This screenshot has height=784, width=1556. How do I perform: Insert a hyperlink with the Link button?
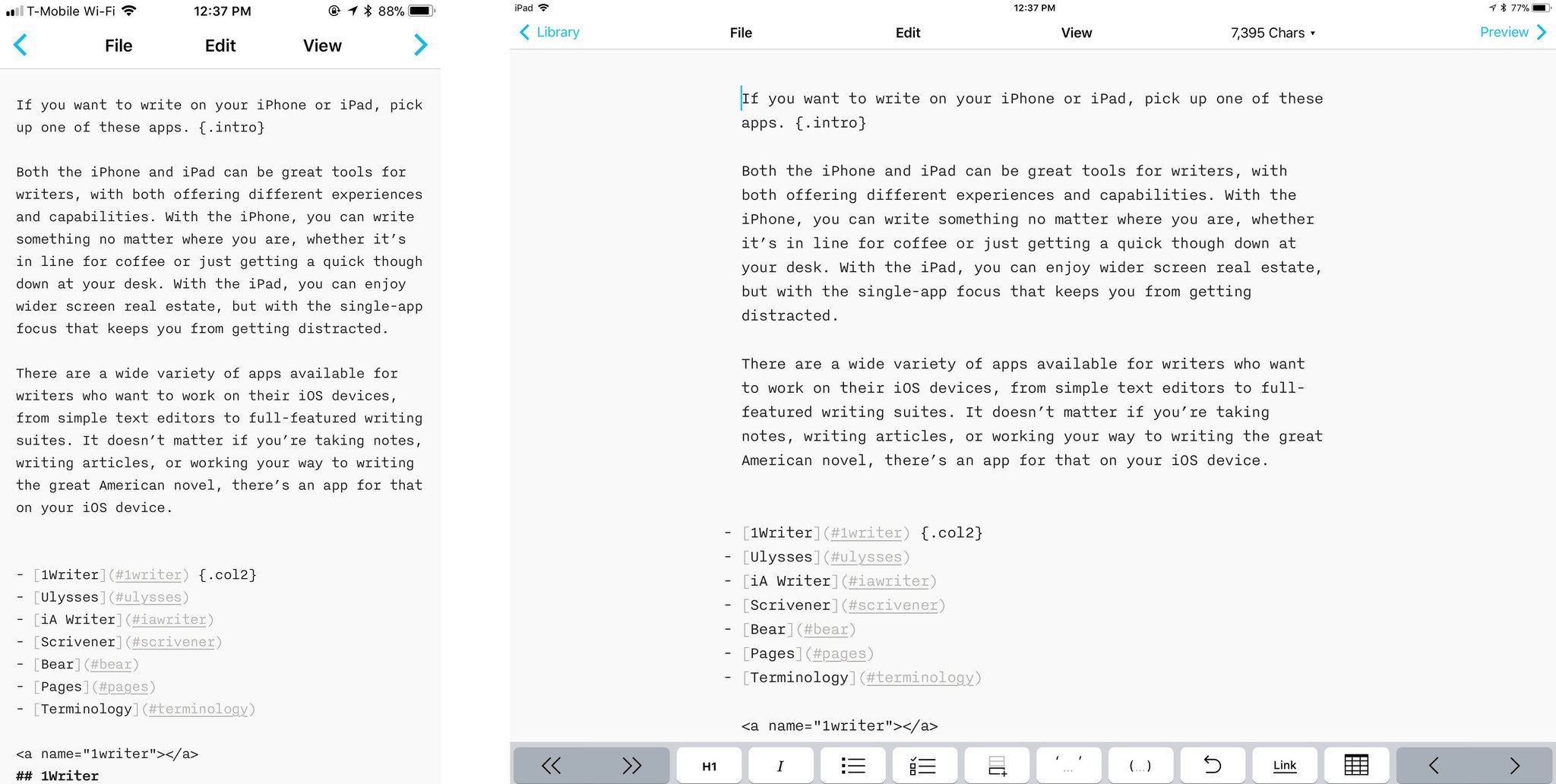click(1285, 765)
